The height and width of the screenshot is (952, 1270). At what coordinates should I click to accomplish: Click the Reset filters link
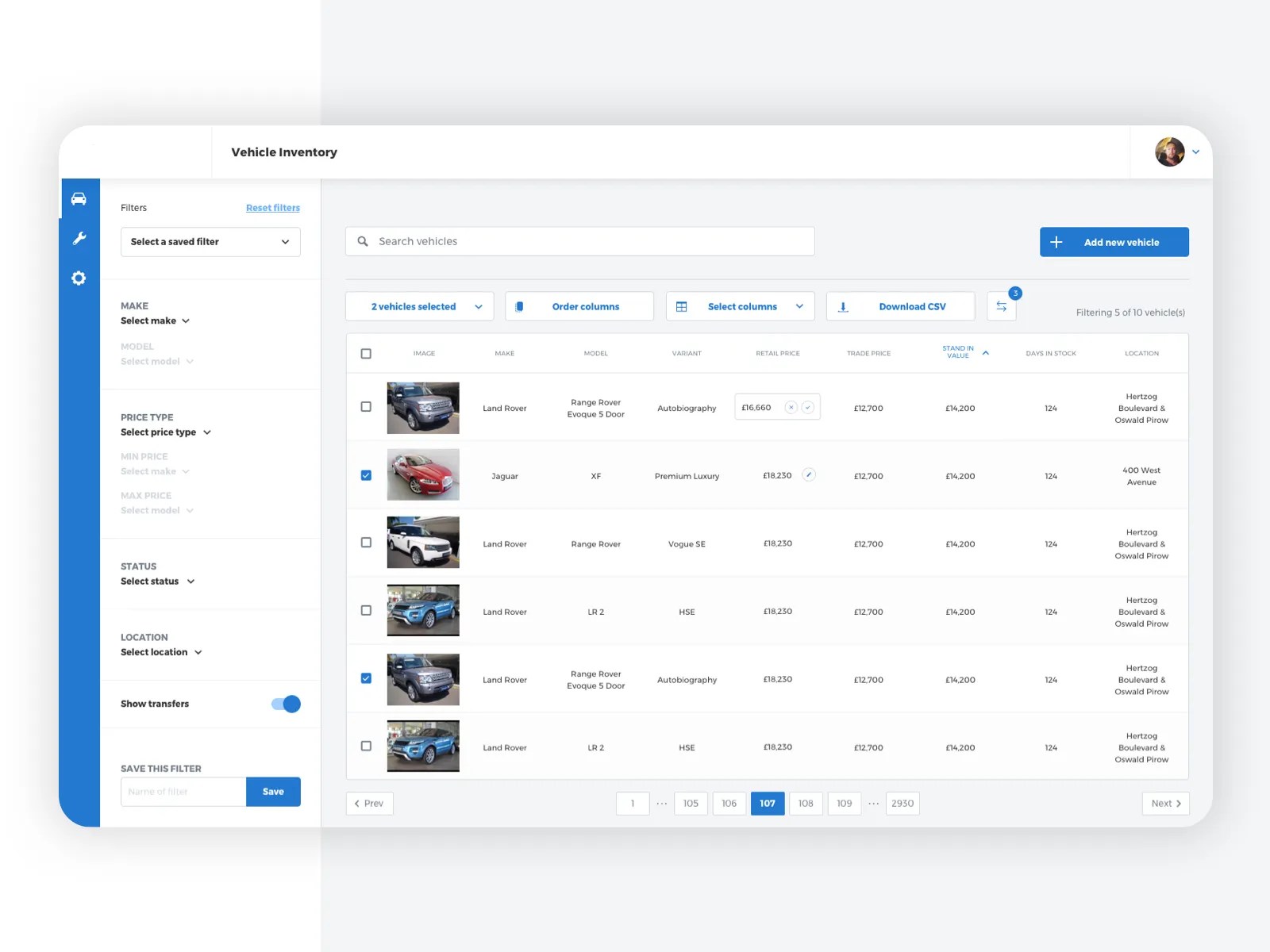pyautogui.click(x=273, y=208)
